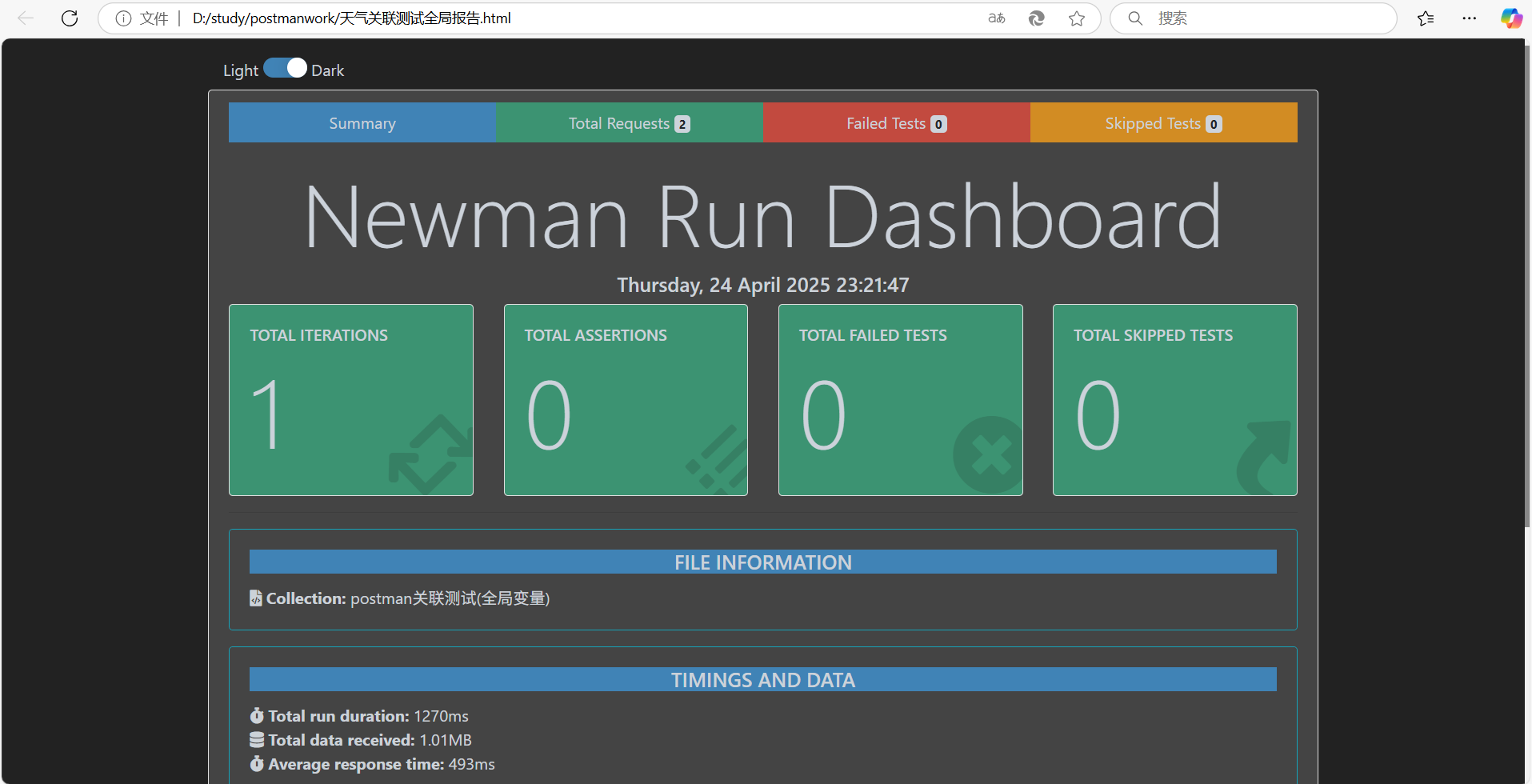Click stopwatch icon beside Average response time

point(257,763)
